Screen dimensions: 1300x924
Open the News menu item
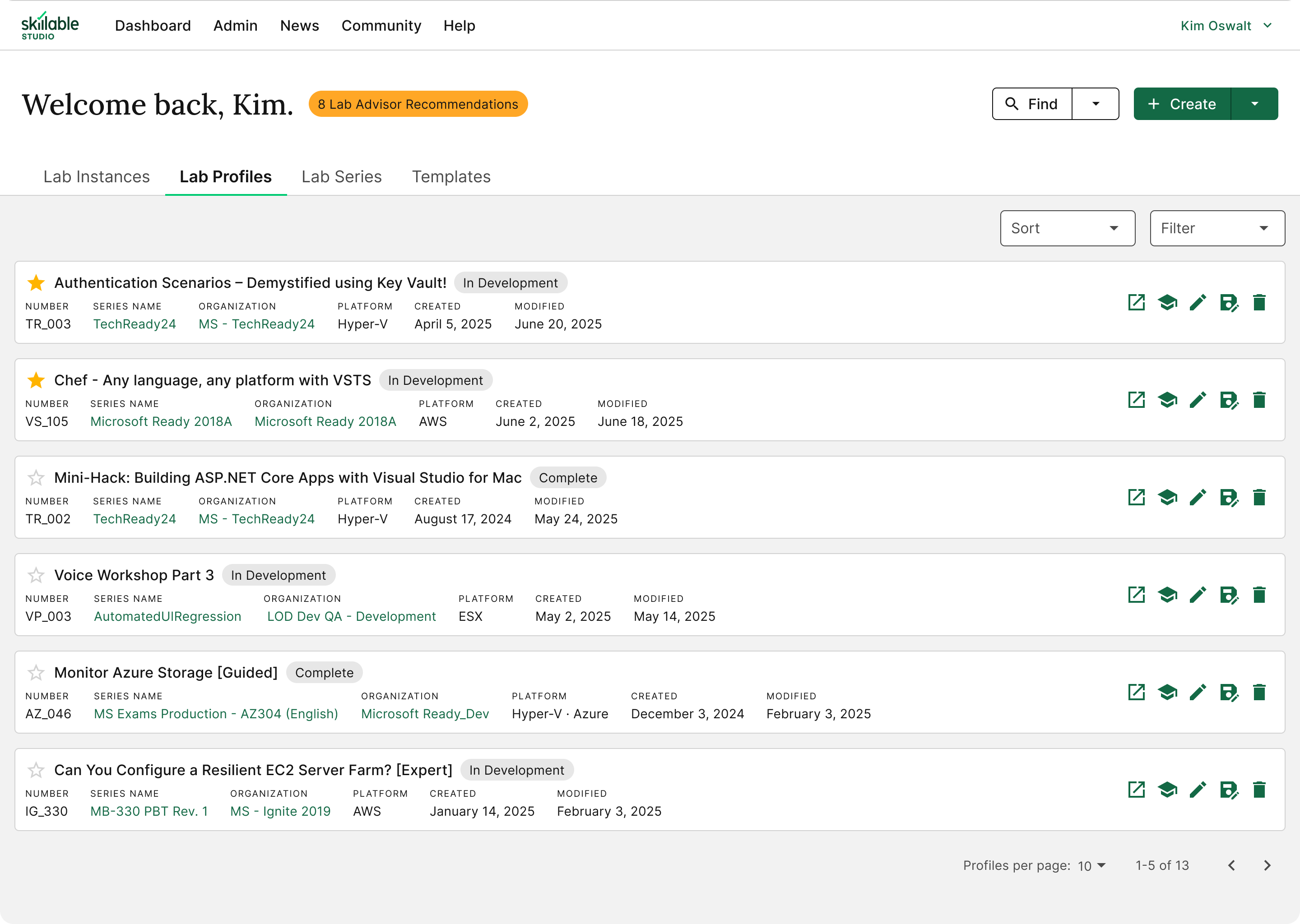299,26
